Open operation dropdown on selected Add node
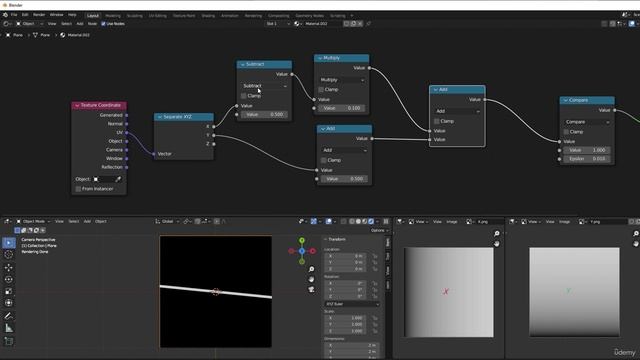Screen dimensions: 640x360 point(458,111)
